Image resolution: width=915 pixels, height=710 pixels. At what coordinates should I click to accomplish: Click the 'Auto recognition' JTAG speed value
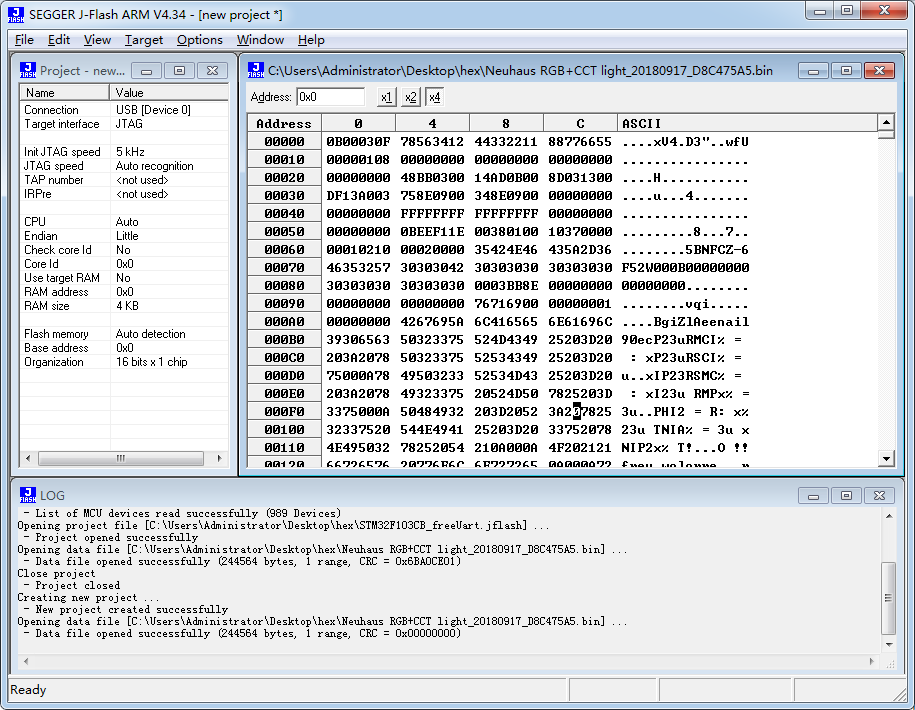[155, 166]
